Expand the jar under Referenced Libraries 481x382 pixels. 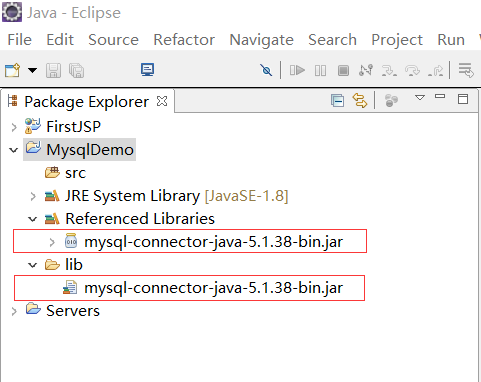pyautogui.click(x=52, y=242)
